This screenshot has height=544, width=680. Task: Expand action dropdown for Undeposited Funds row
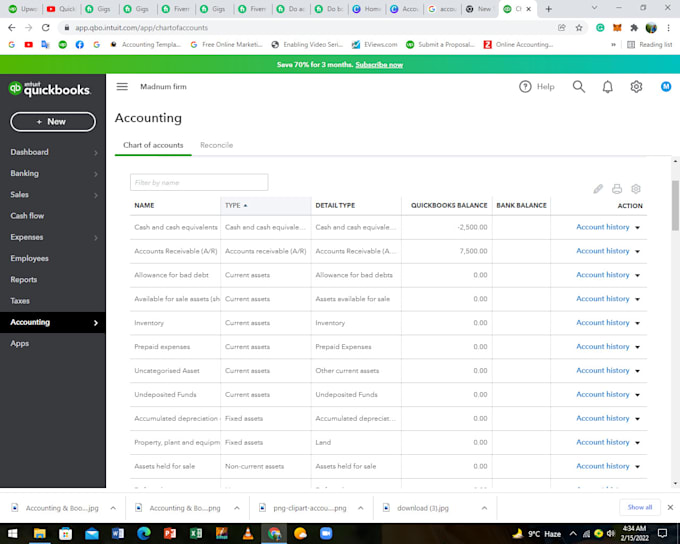[x=638, y=395]
